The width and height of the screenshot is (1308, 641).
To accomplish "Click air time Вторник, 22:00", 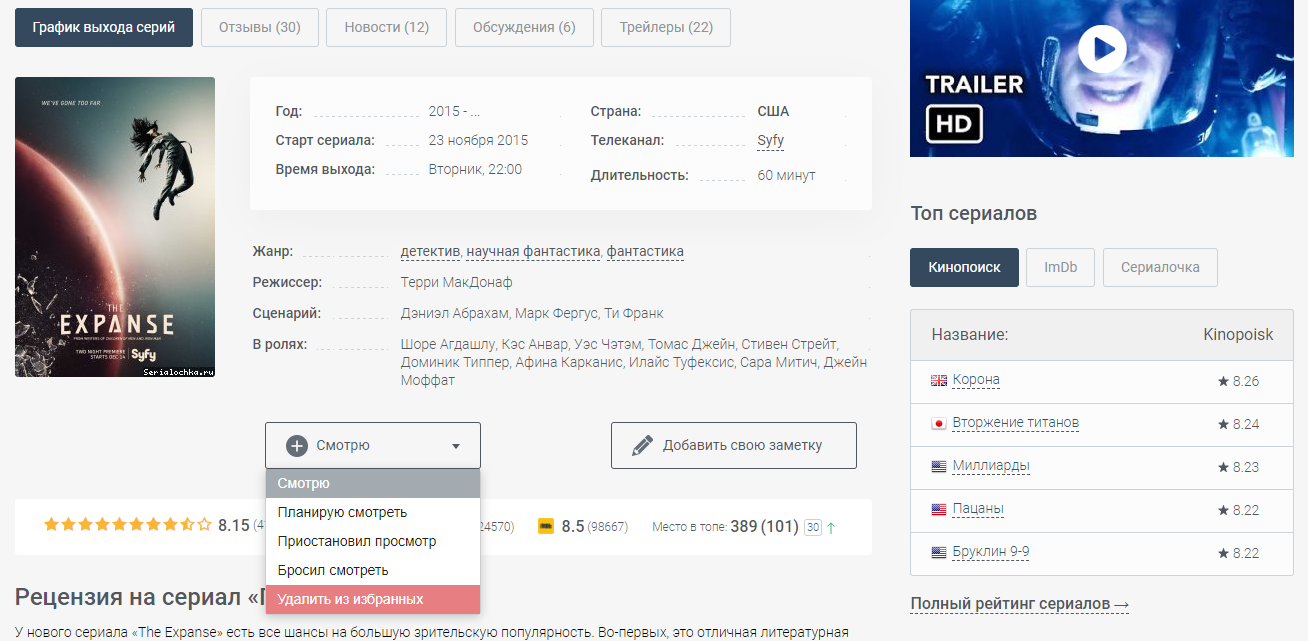I will click(475, 169).
